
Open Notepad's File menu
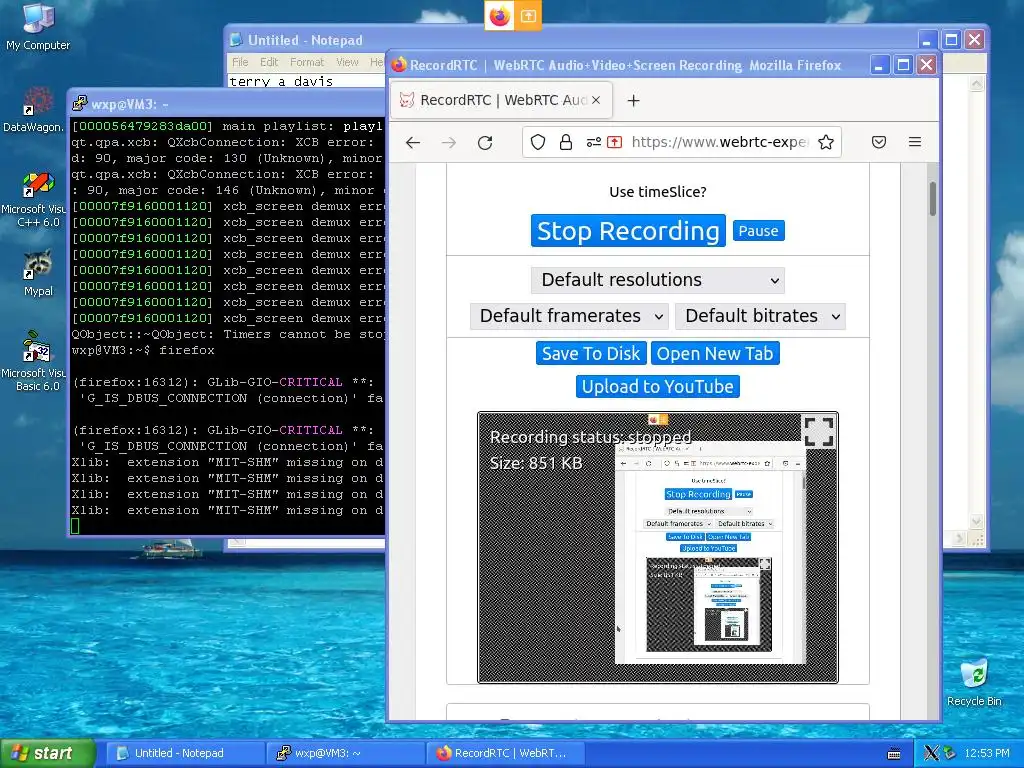click(240, 62)
